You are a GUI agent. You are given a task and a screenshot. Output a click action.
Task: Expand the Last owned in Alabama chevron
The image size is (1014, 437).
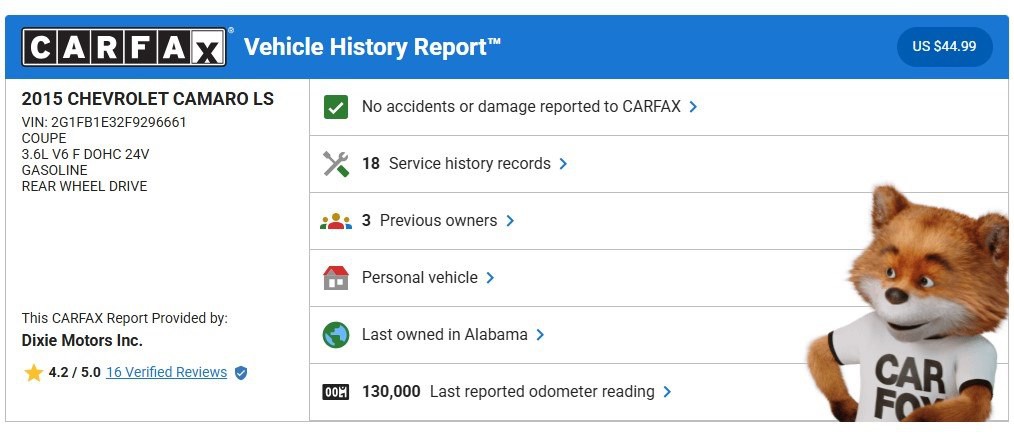pyautogui.click(x=540, y=335)
